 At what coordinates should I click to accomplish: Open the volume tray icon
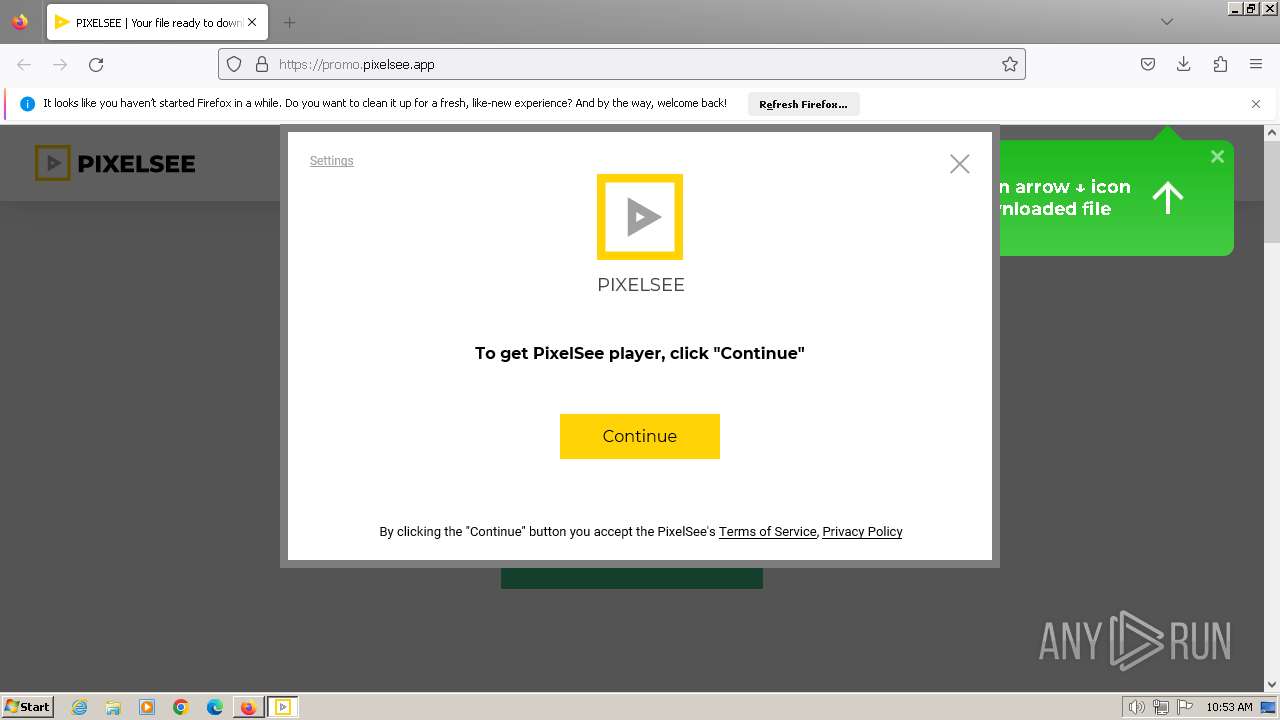[x=1136, y=707]
